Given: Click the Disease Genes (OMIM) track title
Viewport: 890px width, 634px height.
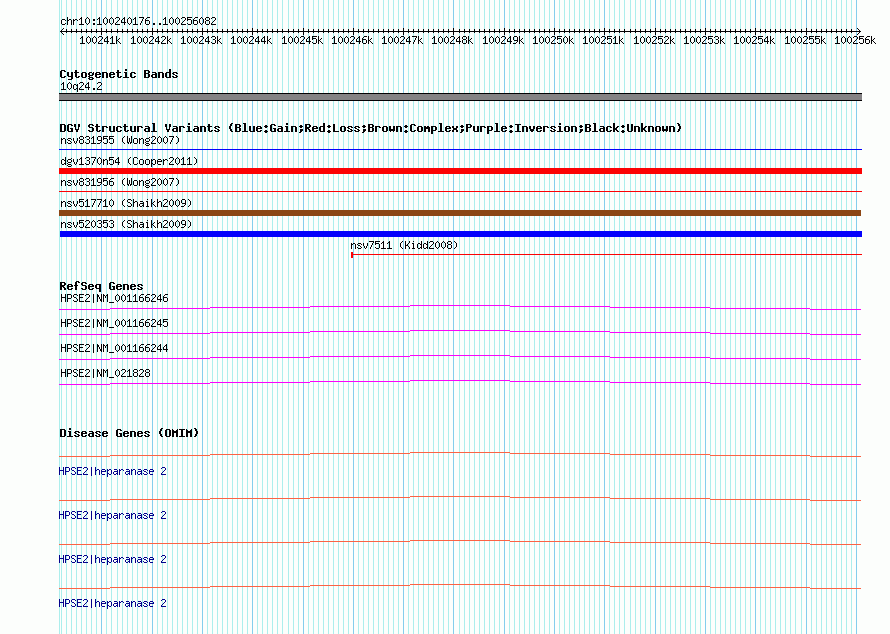Looking at the screenshot, I should 129,433.
